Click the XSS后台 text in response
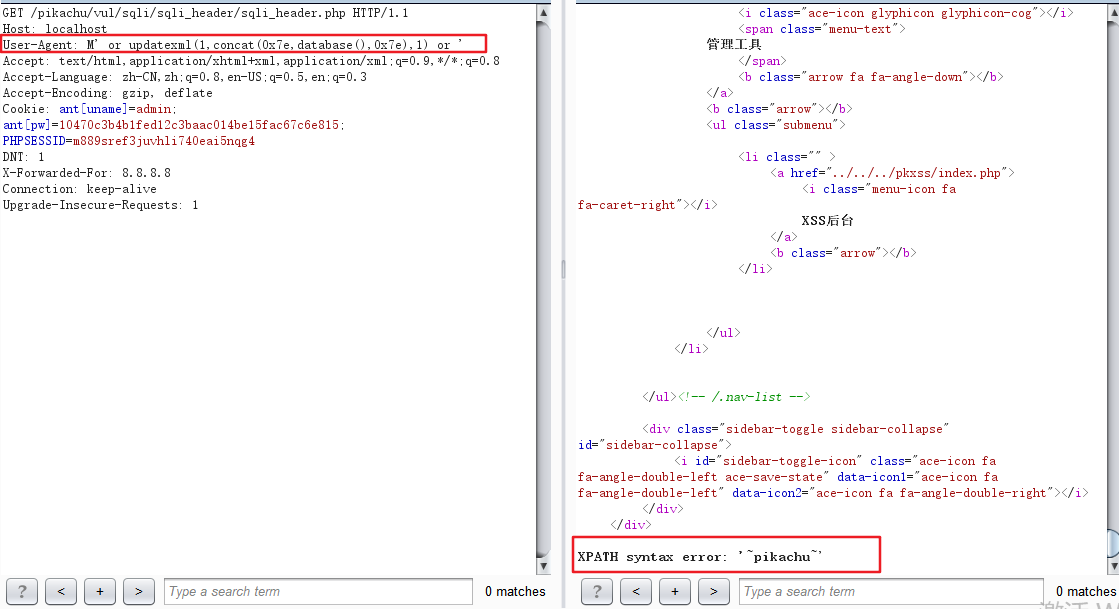Image resolution: width=1119 pixels, height=609 pixels. [828, 221]
